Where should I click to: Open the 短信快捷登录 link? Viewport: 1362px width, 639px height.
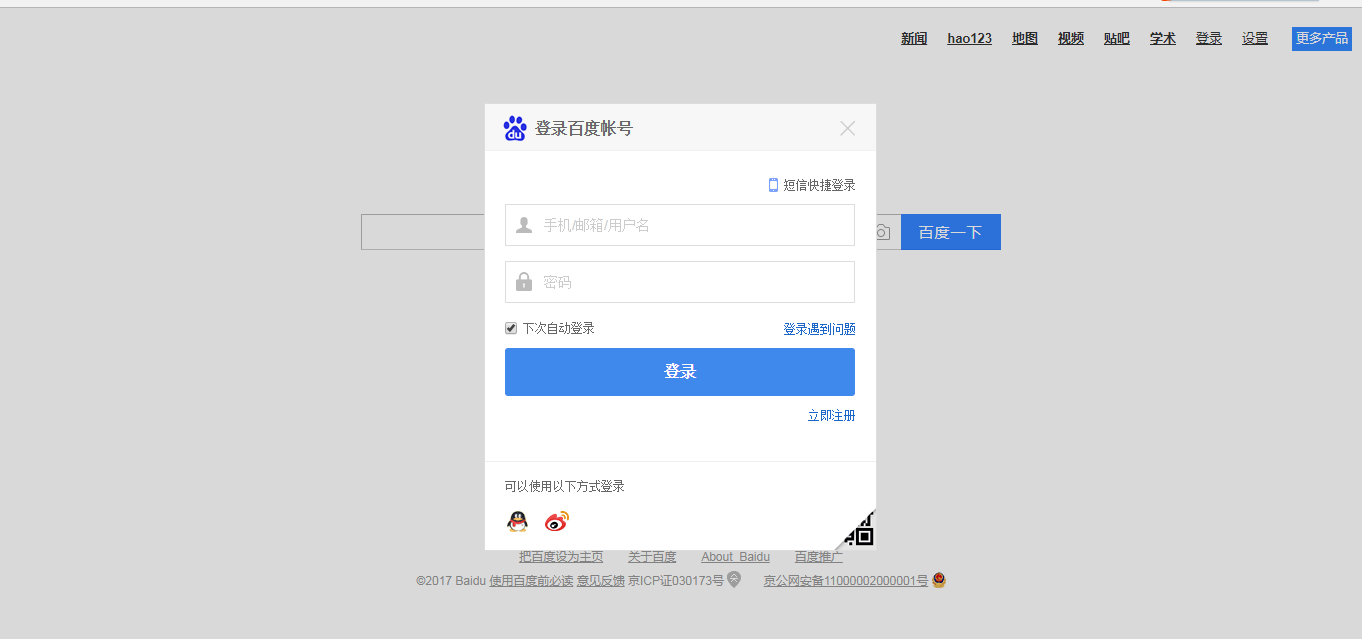coord(819,185)
